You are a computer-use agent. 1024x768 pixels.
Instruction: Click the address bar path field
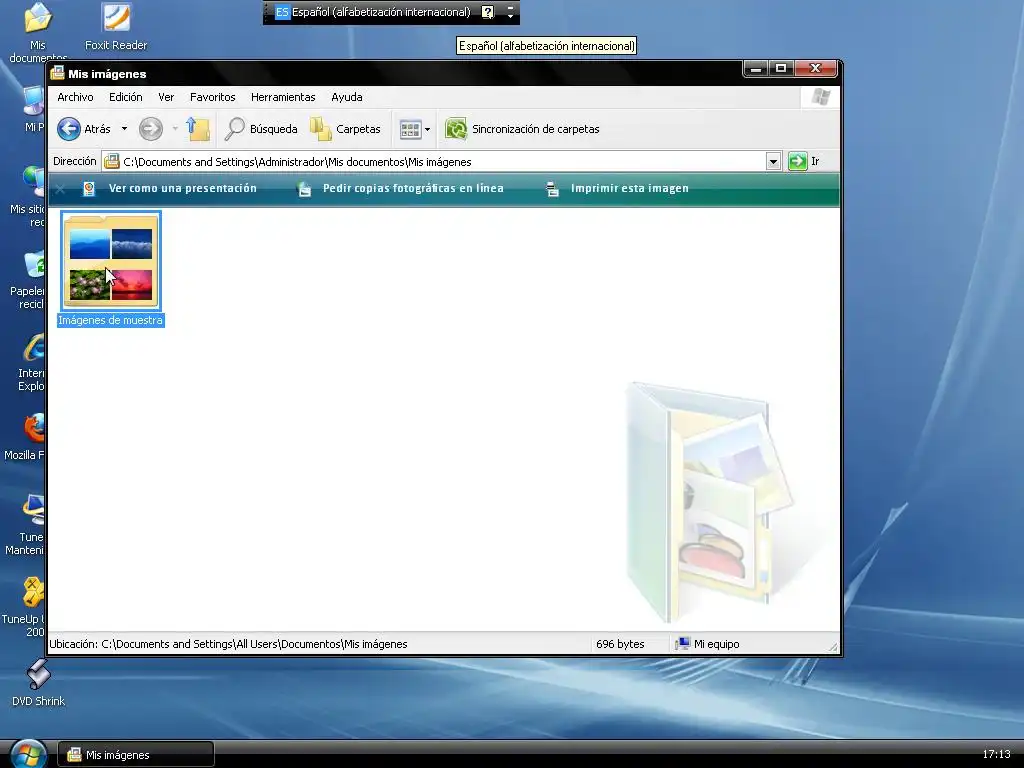(434, 161)
